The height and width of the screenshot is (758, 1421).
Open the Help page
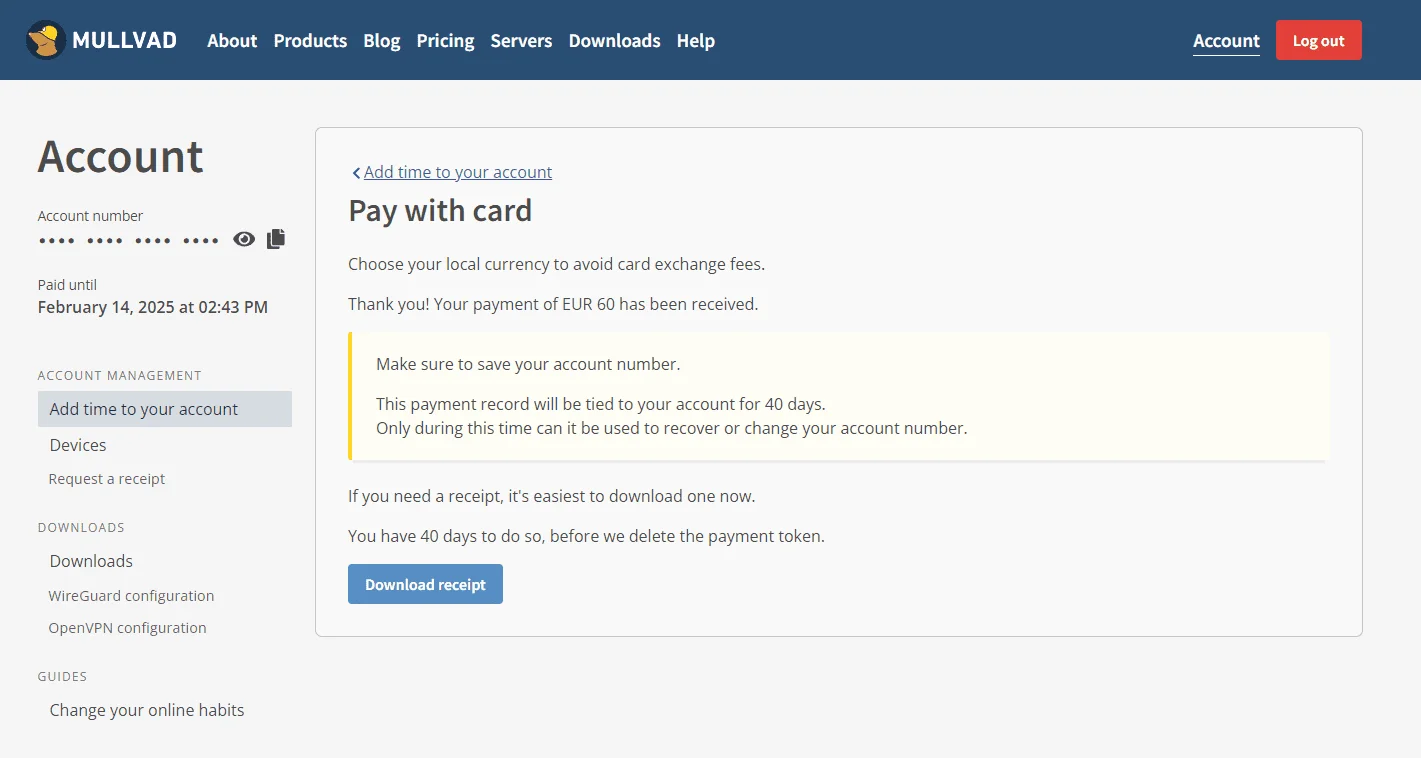coord(696,41)
